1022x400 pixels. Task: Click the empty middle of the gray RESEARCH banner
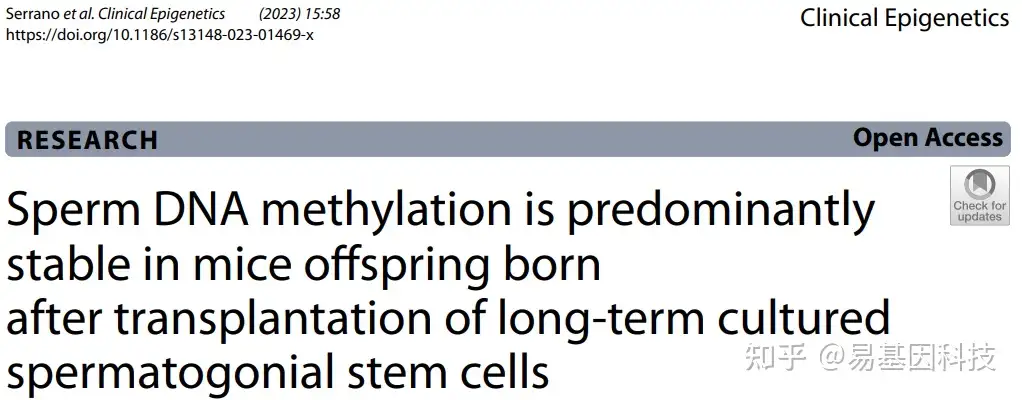pyautogui.click(x=500, y=140)
